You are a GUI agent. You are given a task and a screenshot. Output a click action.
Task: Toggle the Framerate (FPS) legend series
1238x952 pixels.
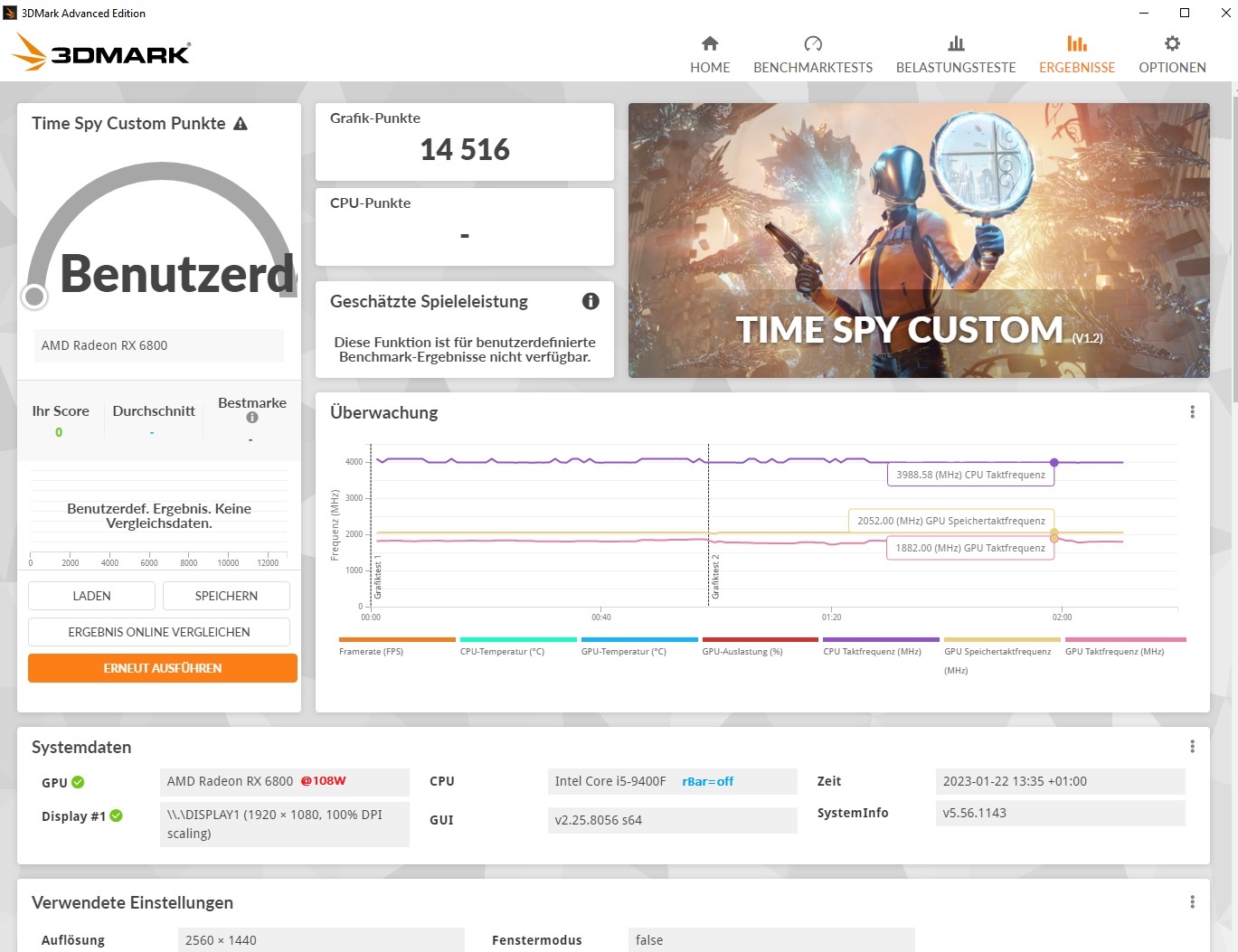(x=396, y=646)
